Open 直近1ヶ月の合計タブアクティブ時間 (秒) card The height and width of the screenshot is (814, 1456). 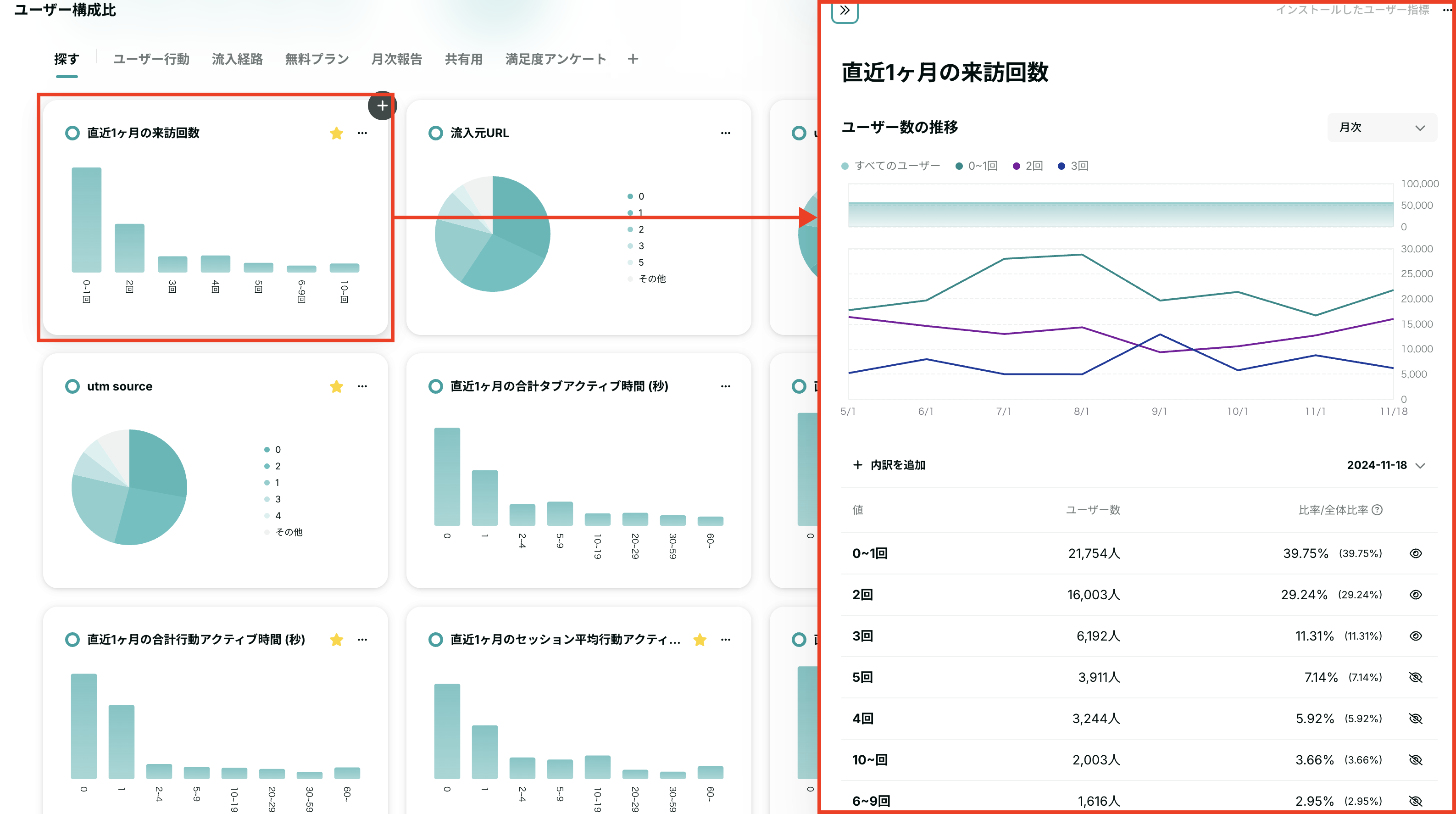click(x=559, y=386)
